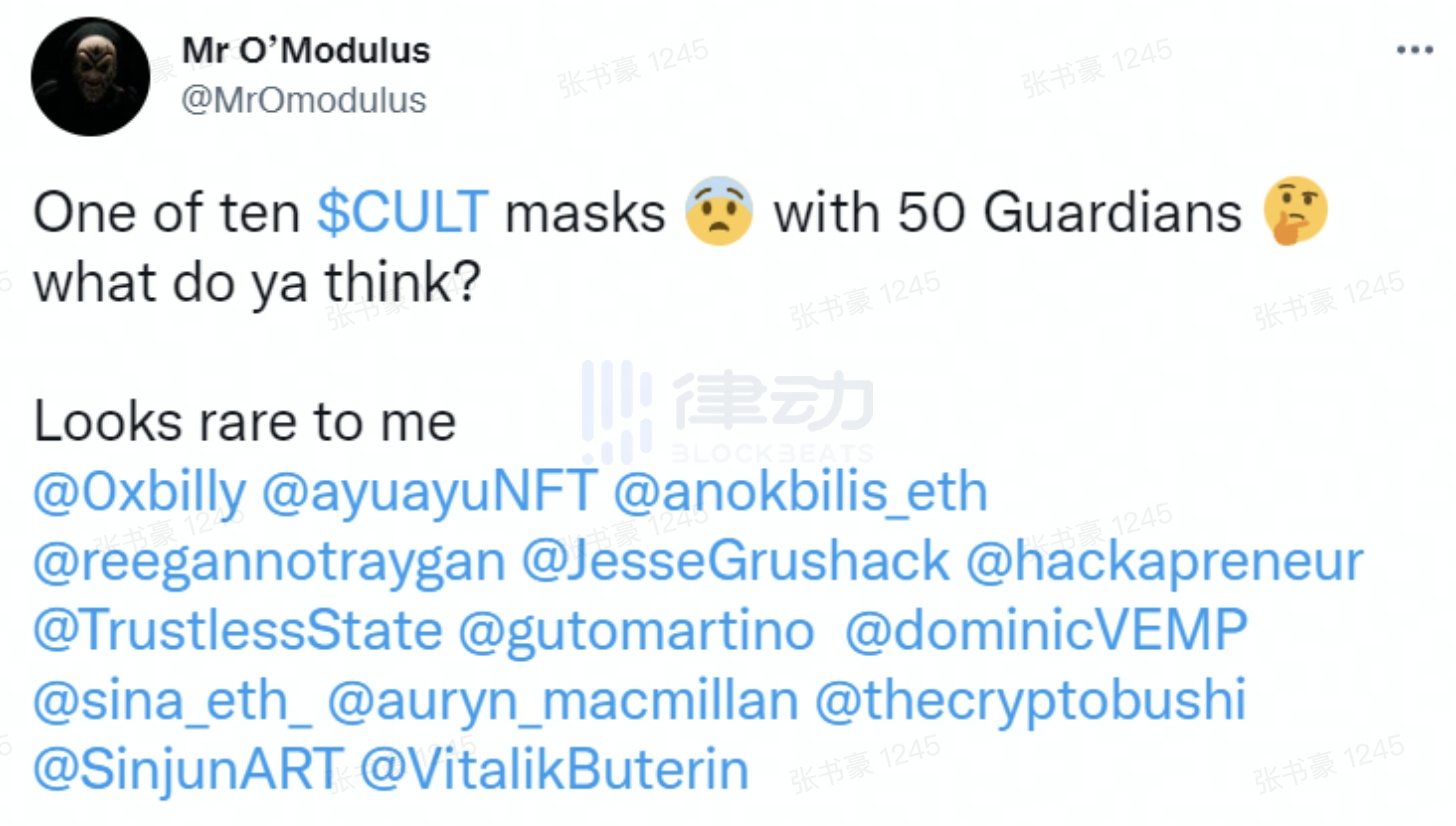The image size is (1456, 826).
Task: Open the three-dot more options menu
Action: 1414,50
